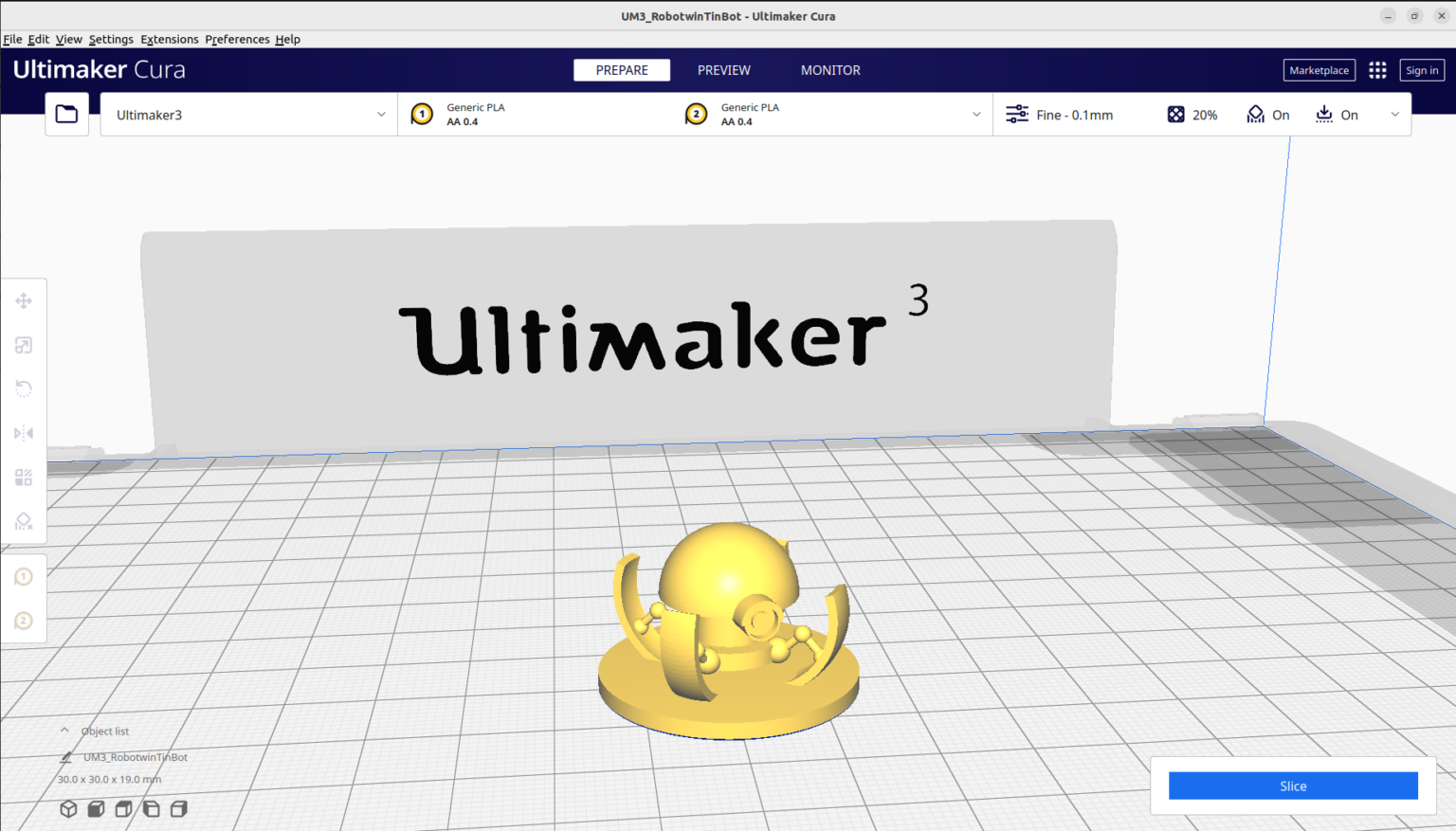Click the Ultimaker Cura logo
1456x831 pixels.
tap(99, 69)
